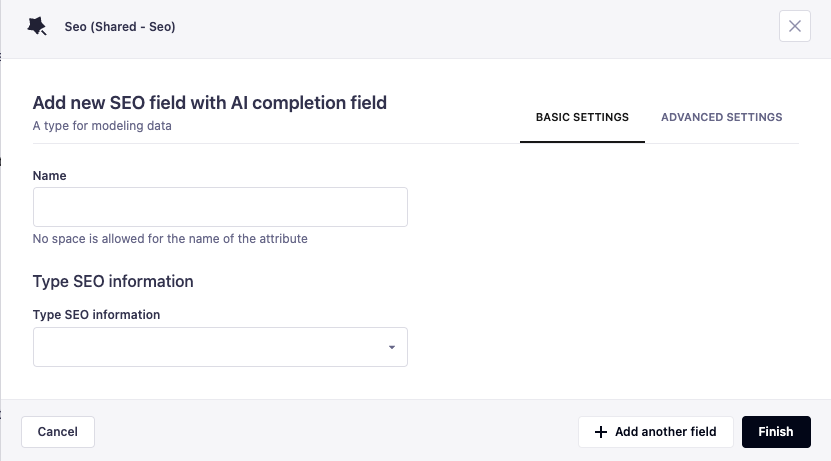Click the Add another field button label
This screenshot has height=461, width=831.
click(666, 432)
